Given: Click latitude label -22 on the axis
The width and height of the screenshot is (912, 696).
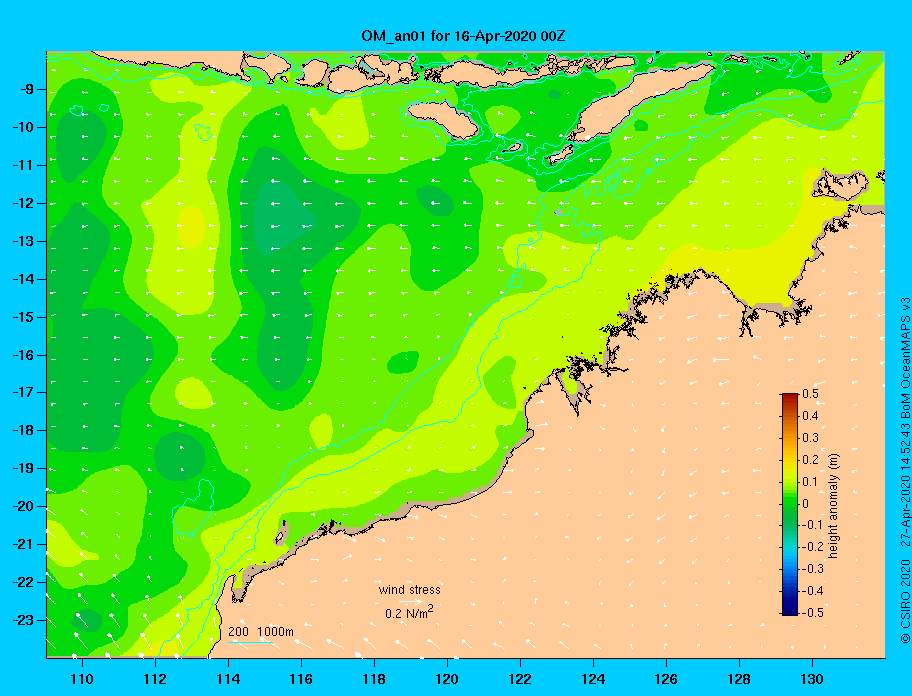Looking at the screenshot, I should tap(24, 582).
